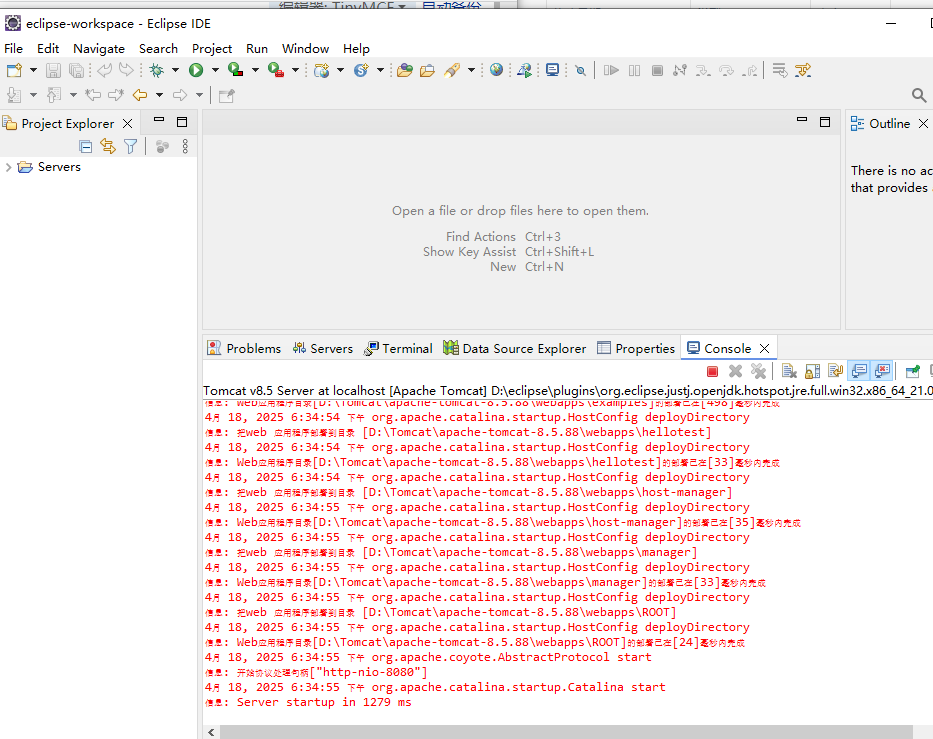Open dropdown arrow next to New icon
The image size is (933, 739).
(33, 70)
